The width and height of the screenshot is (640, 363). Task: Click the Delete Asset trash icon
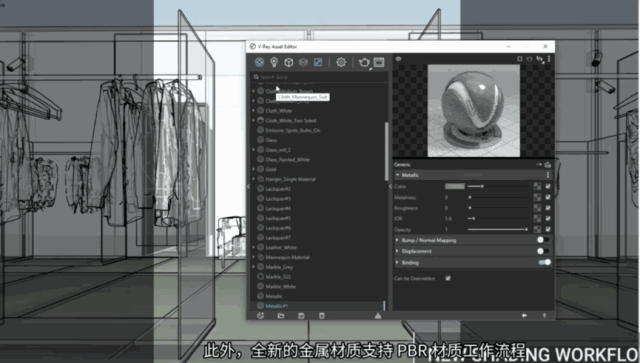[322, 316]
